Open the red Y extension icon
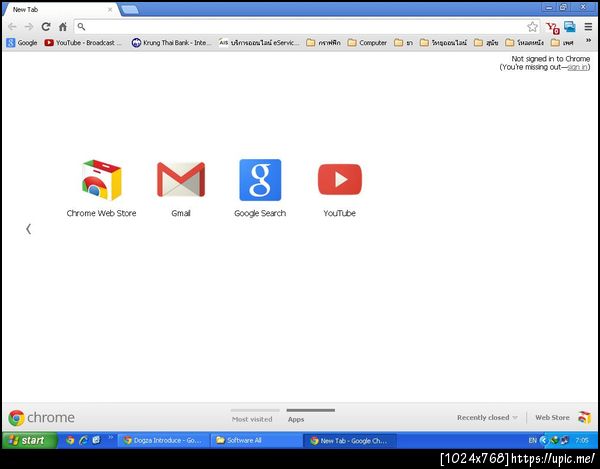Image resolution: width=600 pixels, height=469 pixels. (x=552, y=28)
